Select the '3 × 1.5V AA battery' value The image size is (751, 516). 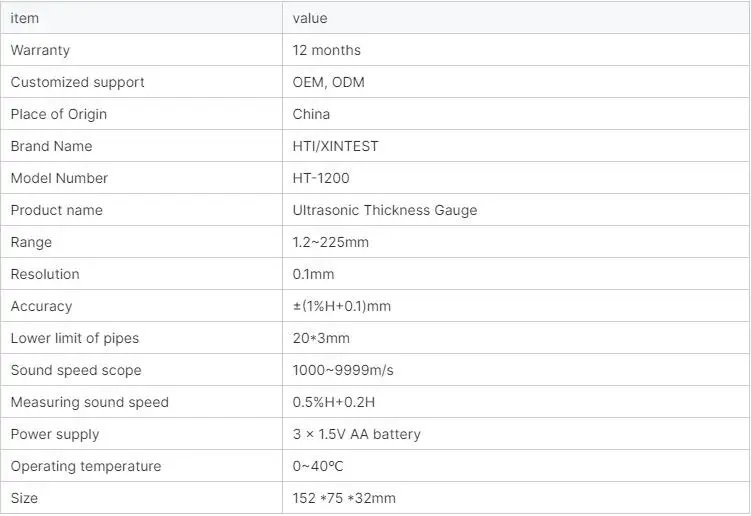[x=357, y=434]
